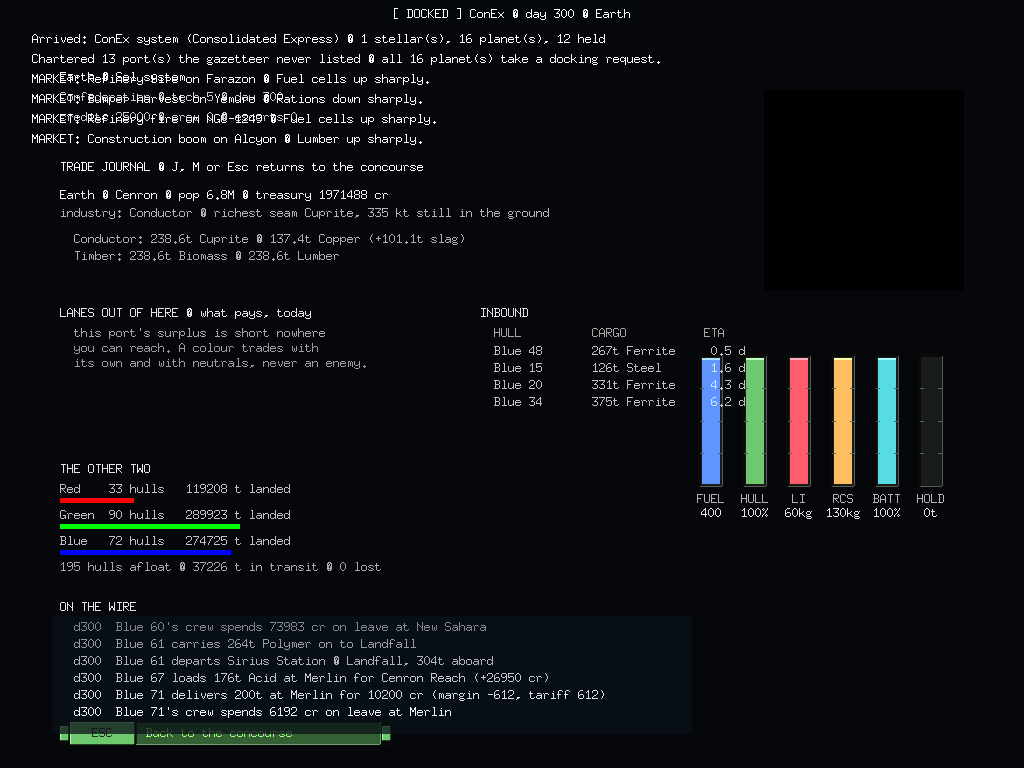The width and height of the screenshot is (1024, 768).
Task: Click the empty HOLD gauge bar
Action: pos(931,421)
